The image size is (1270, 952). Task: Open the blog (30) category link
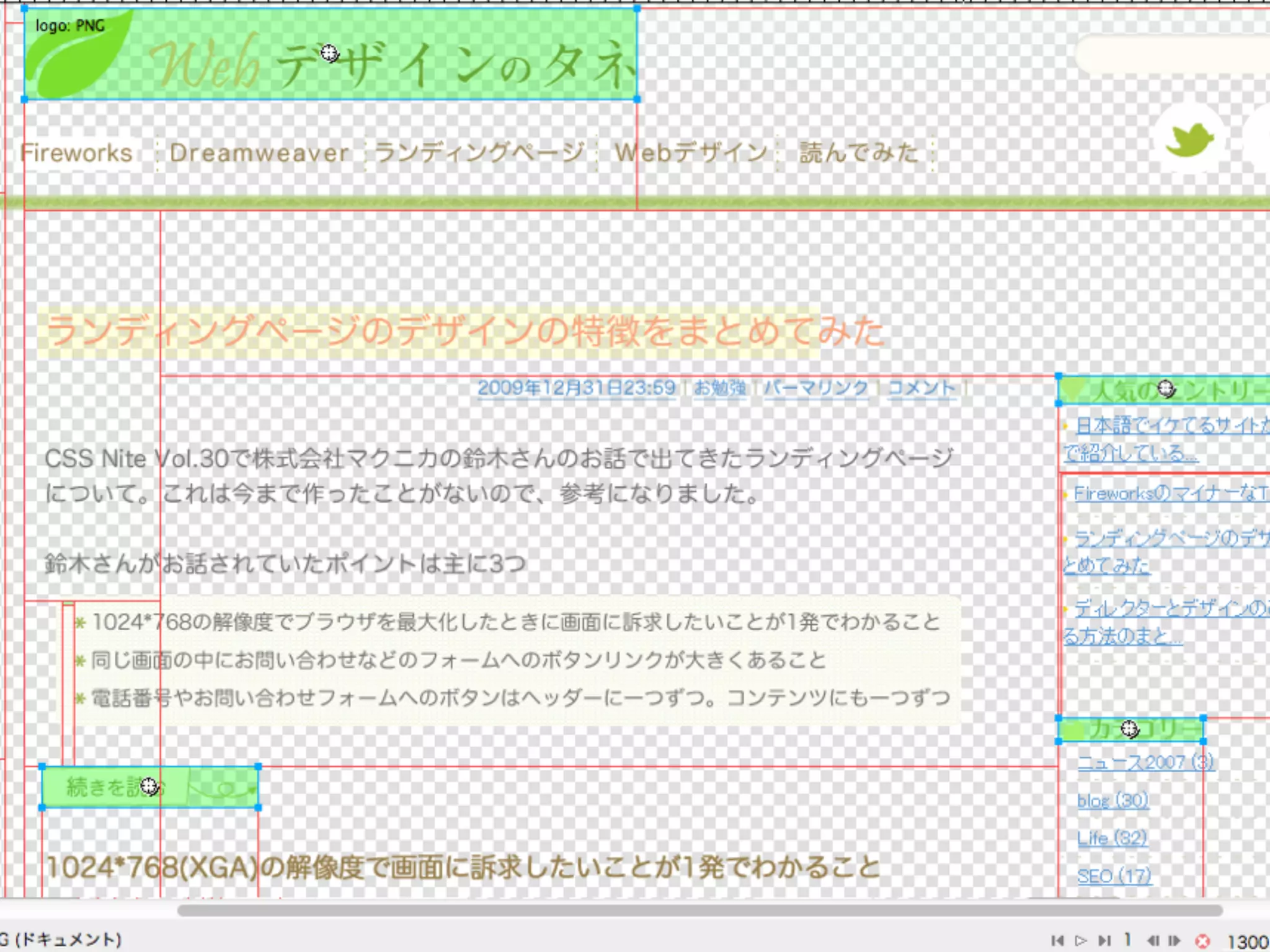[x=1112, y=800]
